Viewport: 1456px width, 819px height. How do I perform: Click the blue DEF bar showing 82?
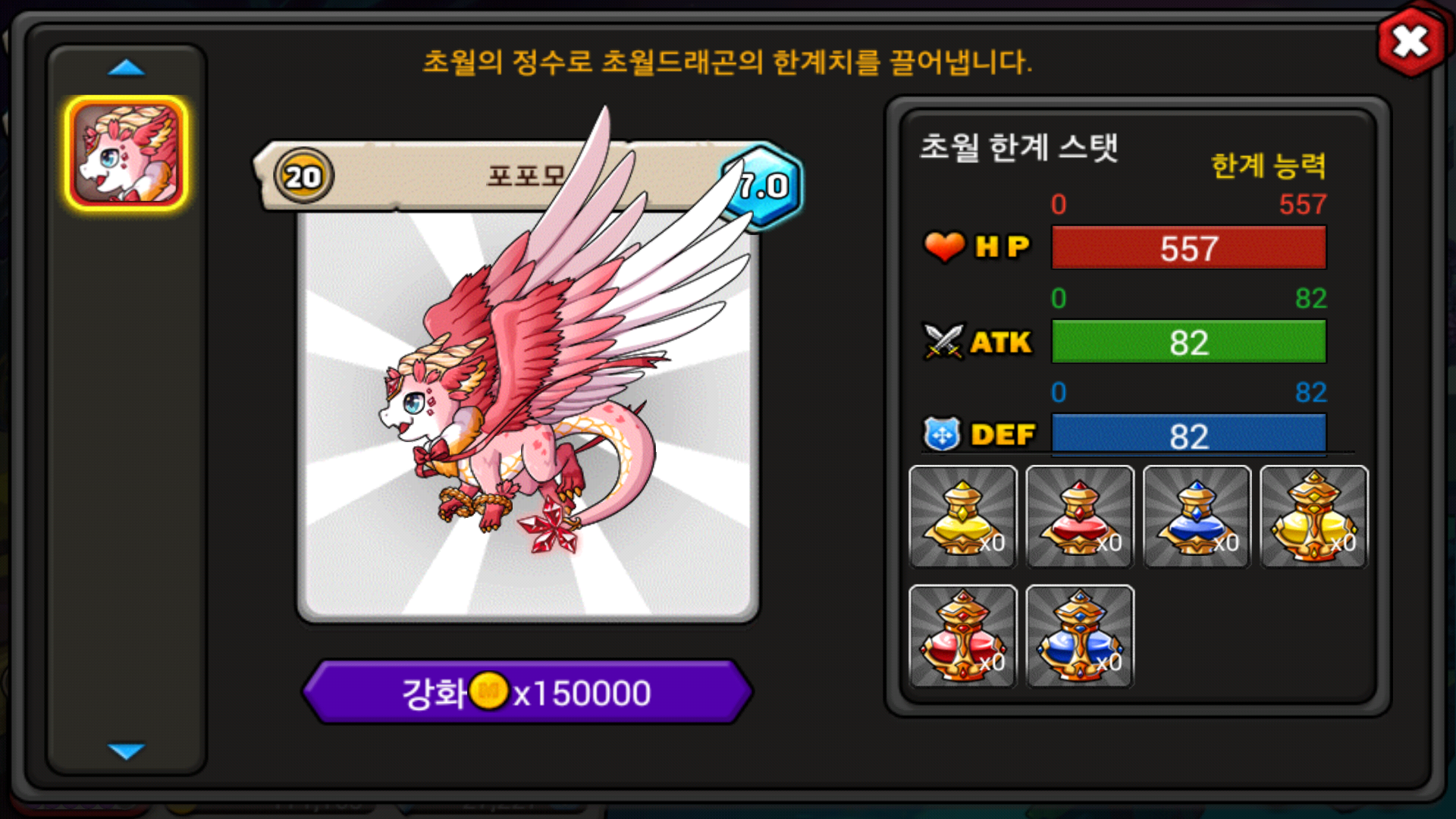1189,435
